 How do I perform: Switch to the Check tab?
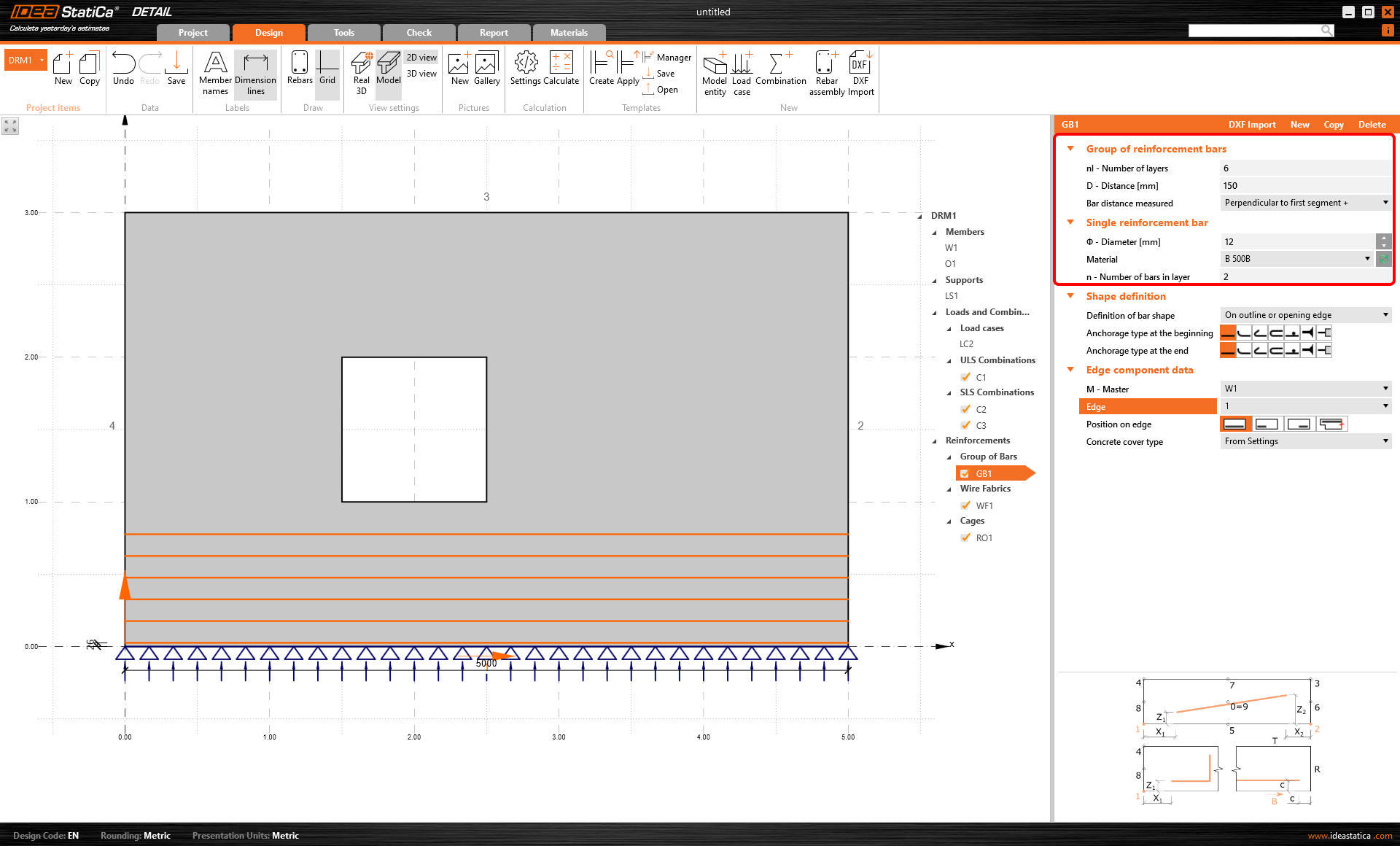click(x=418, y=32)
